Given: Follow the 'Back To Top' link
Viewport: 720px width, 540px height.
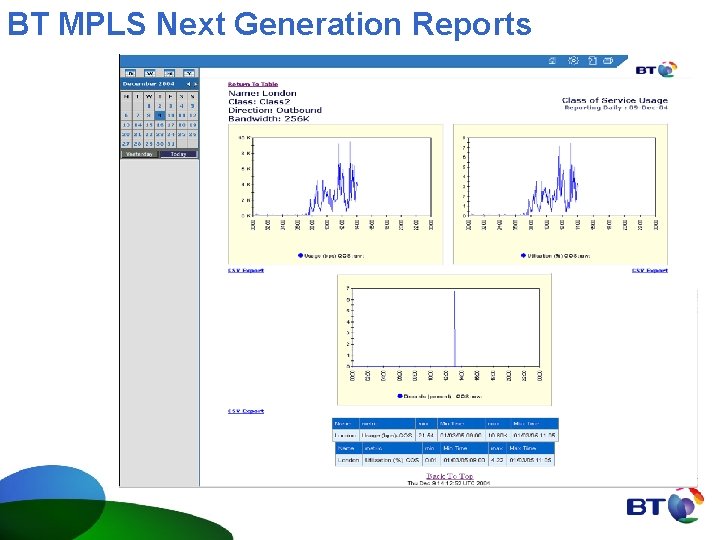Looking at the screenshot, I should (450, 476).
